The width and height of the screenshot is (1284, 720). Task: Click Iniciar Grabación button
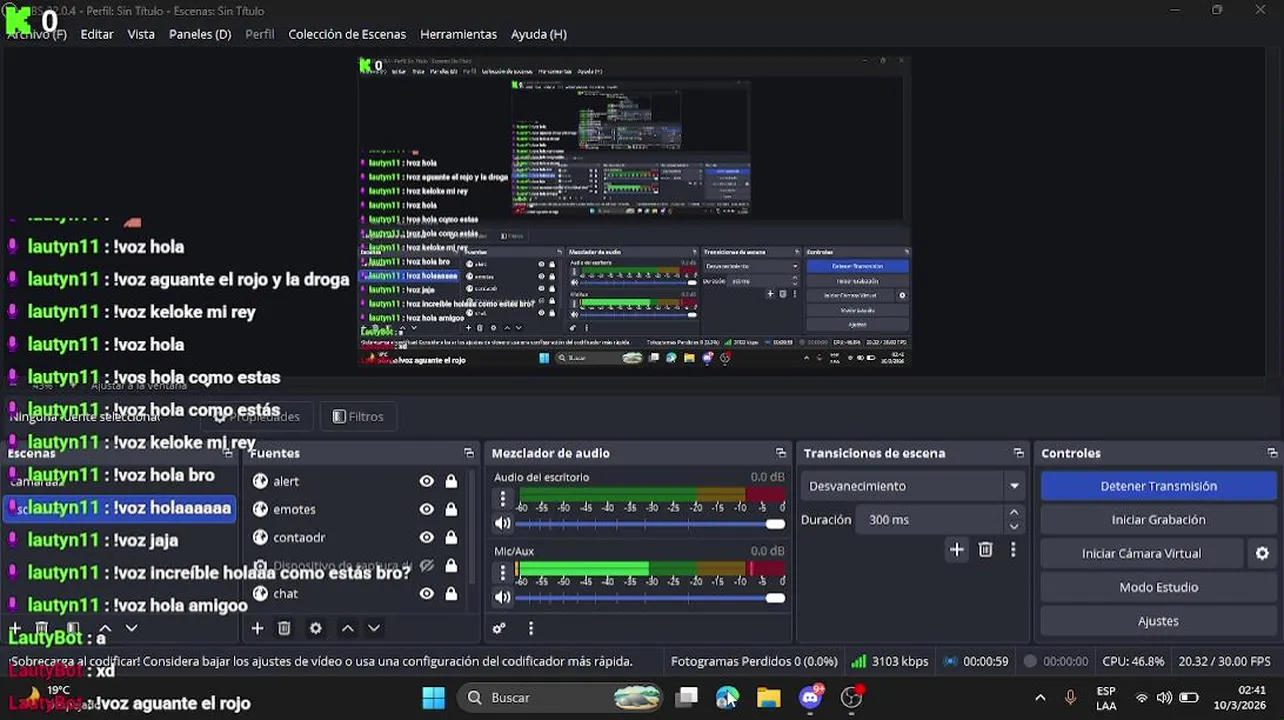click(x=1158, y=520)
